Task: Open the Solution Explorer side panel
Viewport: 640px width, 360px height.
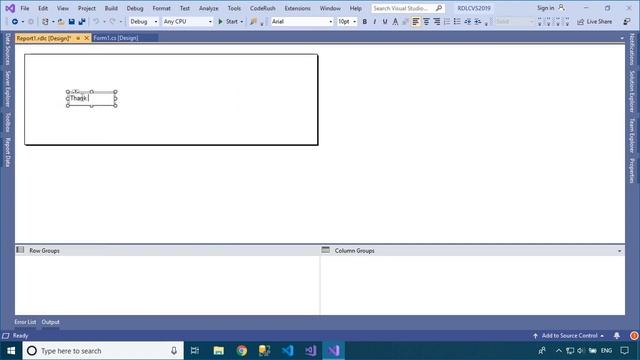Action: 632,91
